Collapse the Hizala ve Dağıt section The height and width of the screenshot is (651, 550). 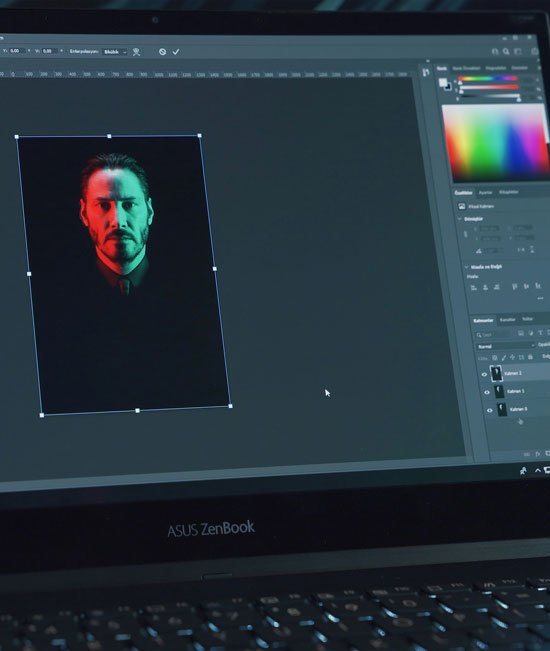pos(466,267)
